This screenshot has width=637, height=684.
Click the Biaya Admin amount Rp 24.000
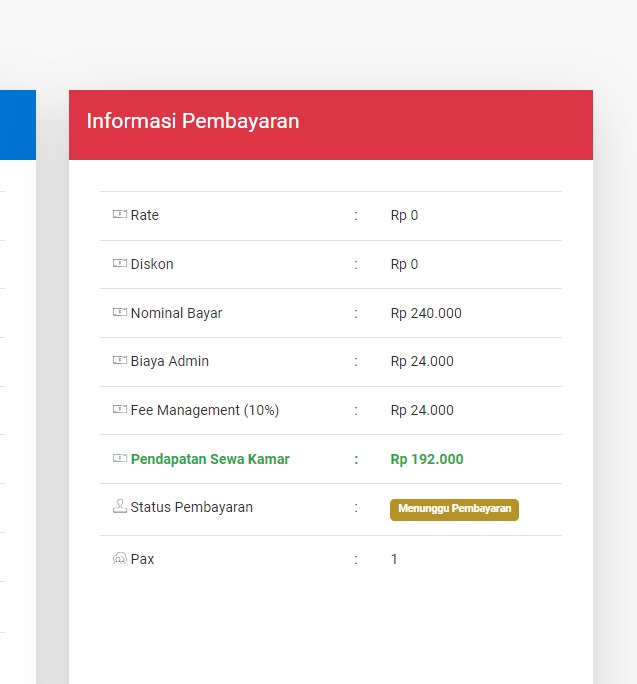[422, 361]
